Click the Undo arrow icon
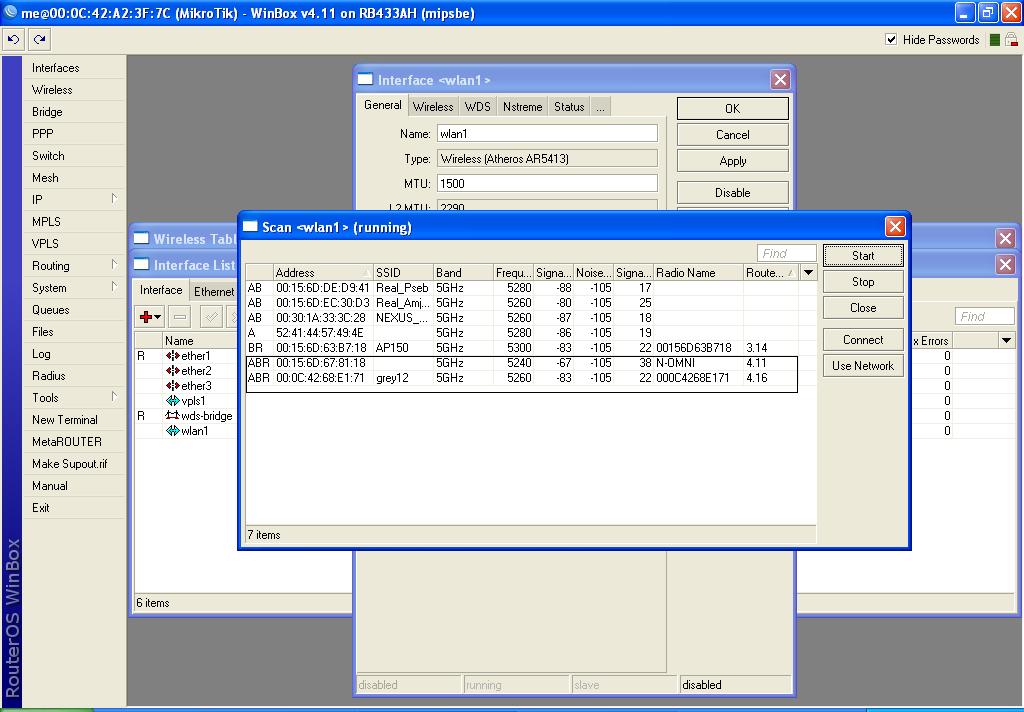 pos(13,39)
